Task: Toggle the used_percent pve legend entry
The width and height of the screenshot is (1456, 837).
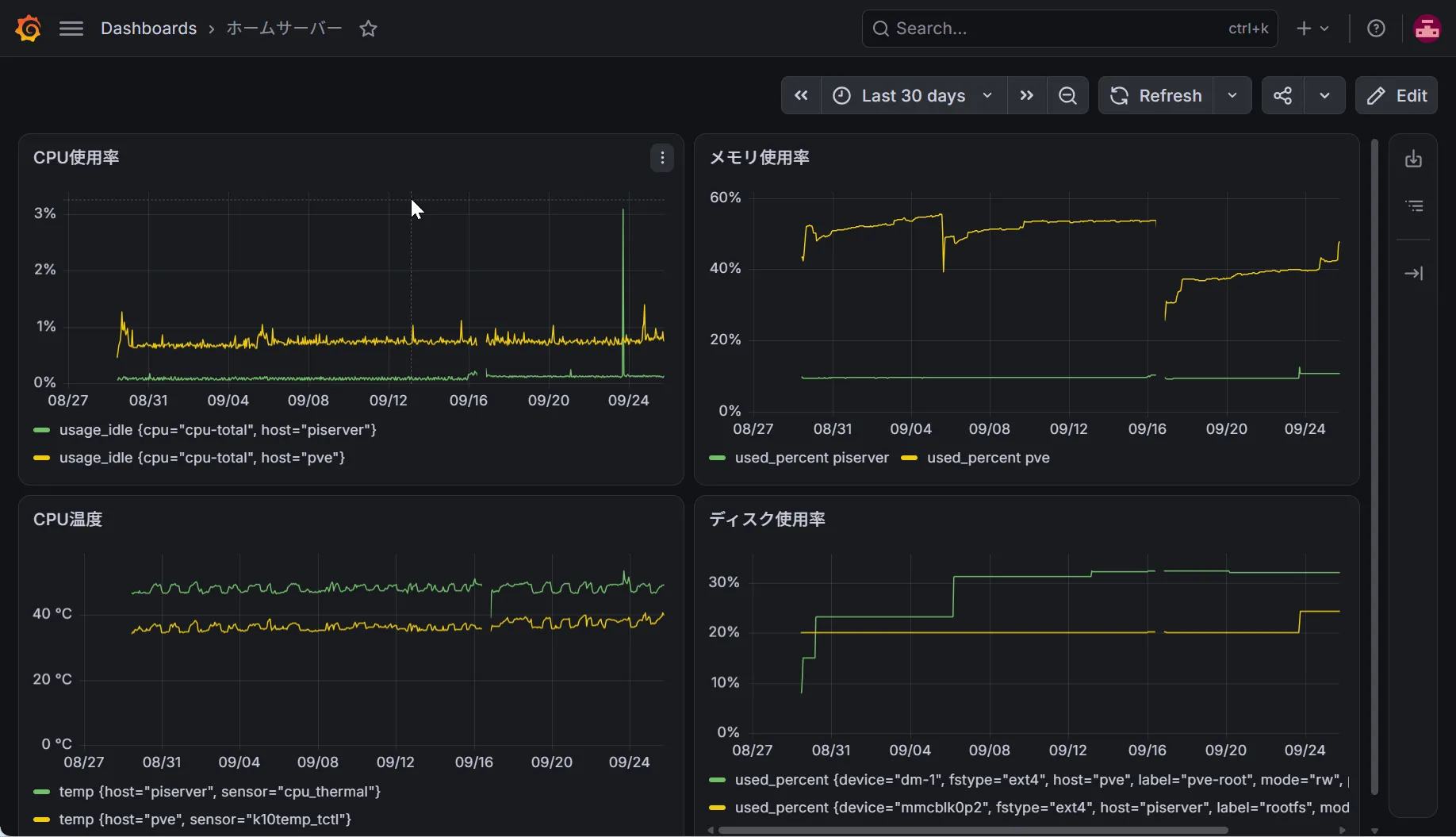Action: (x=988, y=458)
